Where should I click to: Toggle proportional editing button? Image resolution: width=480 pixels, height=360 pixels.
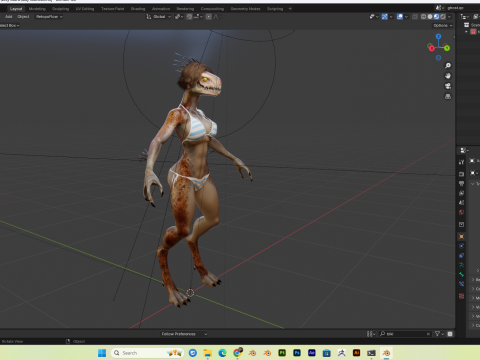209,17
